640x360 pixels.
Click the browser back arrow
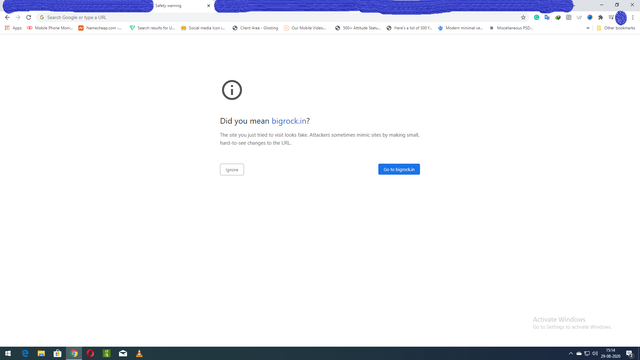point(7,18)
